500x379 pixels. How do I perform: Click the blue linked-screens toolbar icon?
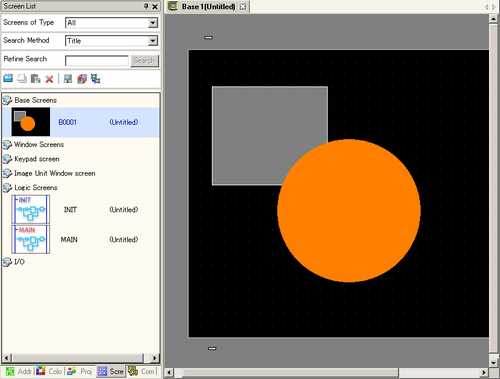[96, 79]
